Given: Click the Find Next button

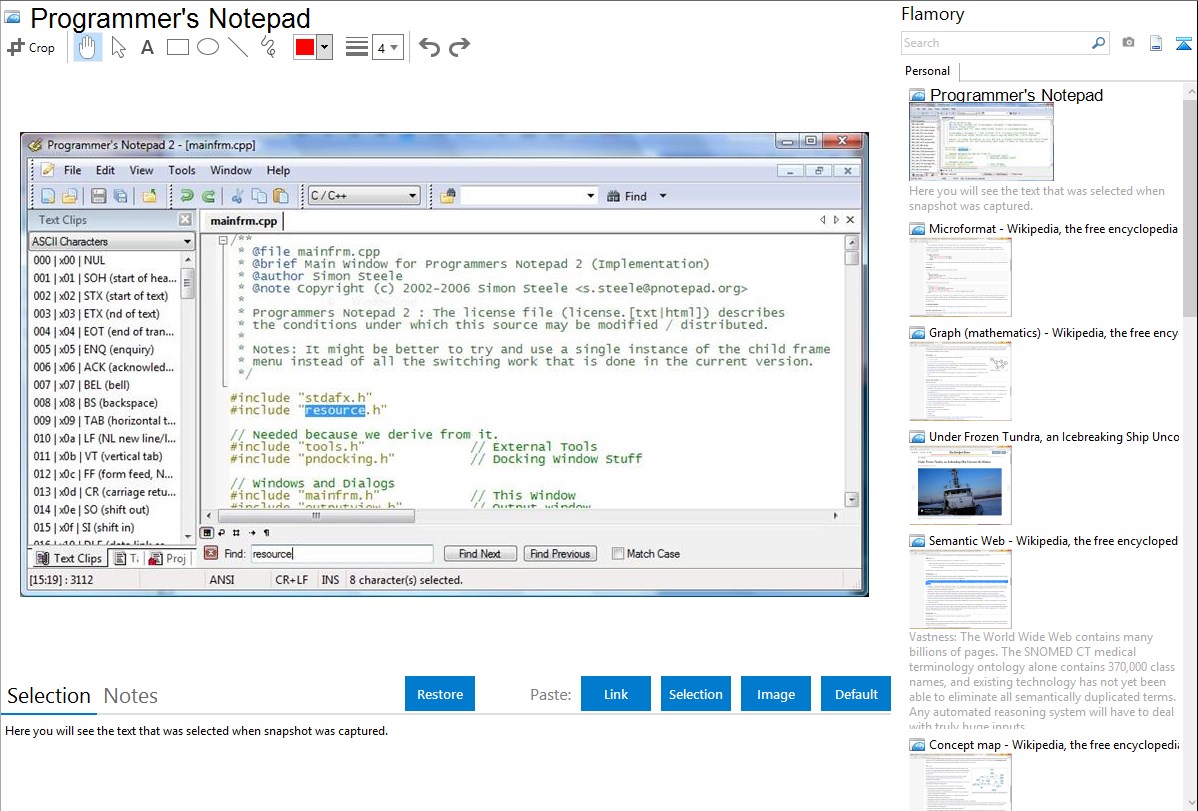Looking at the screenshot, I should (x=480, y=553).
